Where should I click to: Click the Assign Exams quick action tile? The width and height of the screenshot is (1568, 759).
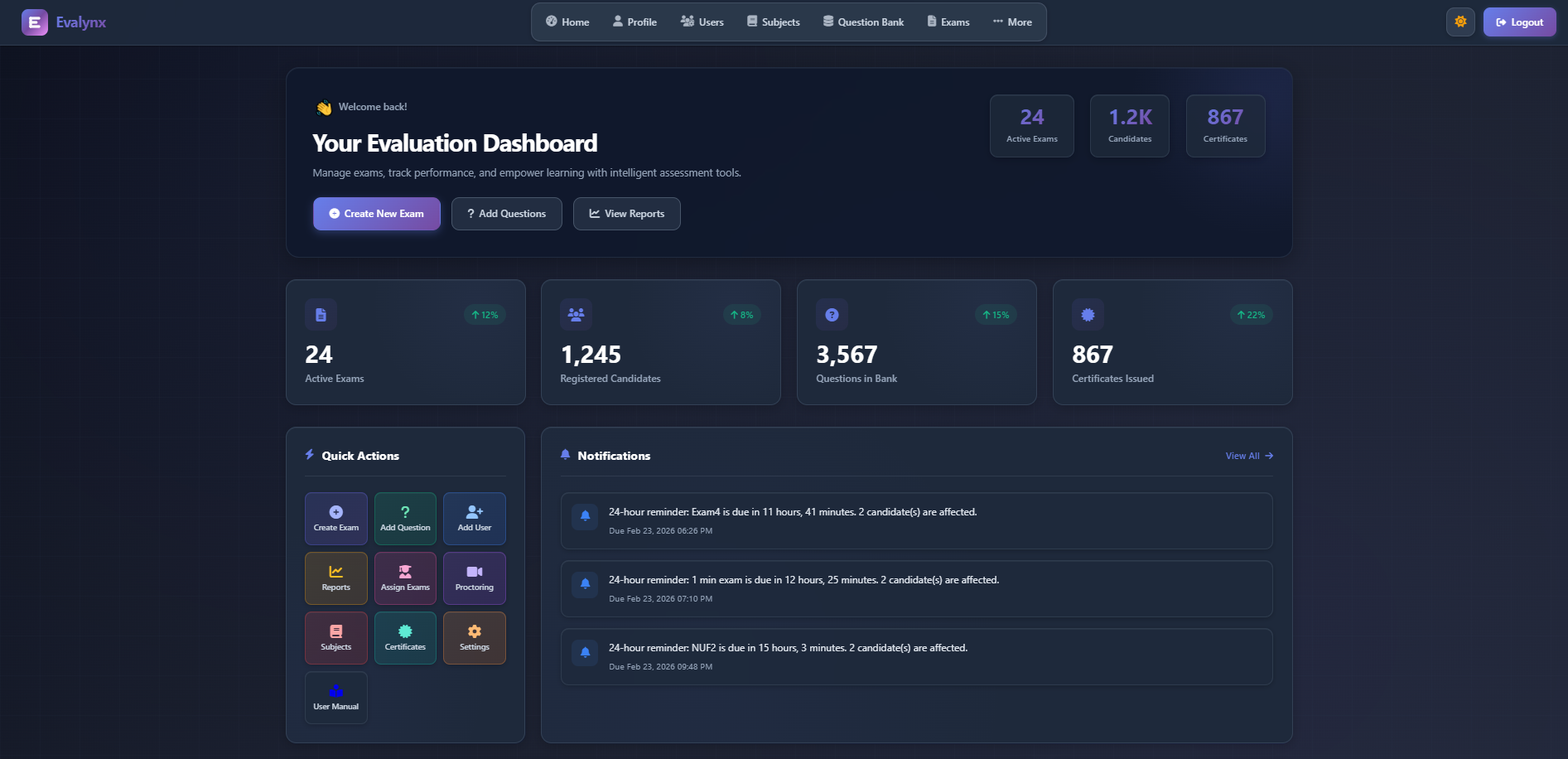(x=405, y=578)
